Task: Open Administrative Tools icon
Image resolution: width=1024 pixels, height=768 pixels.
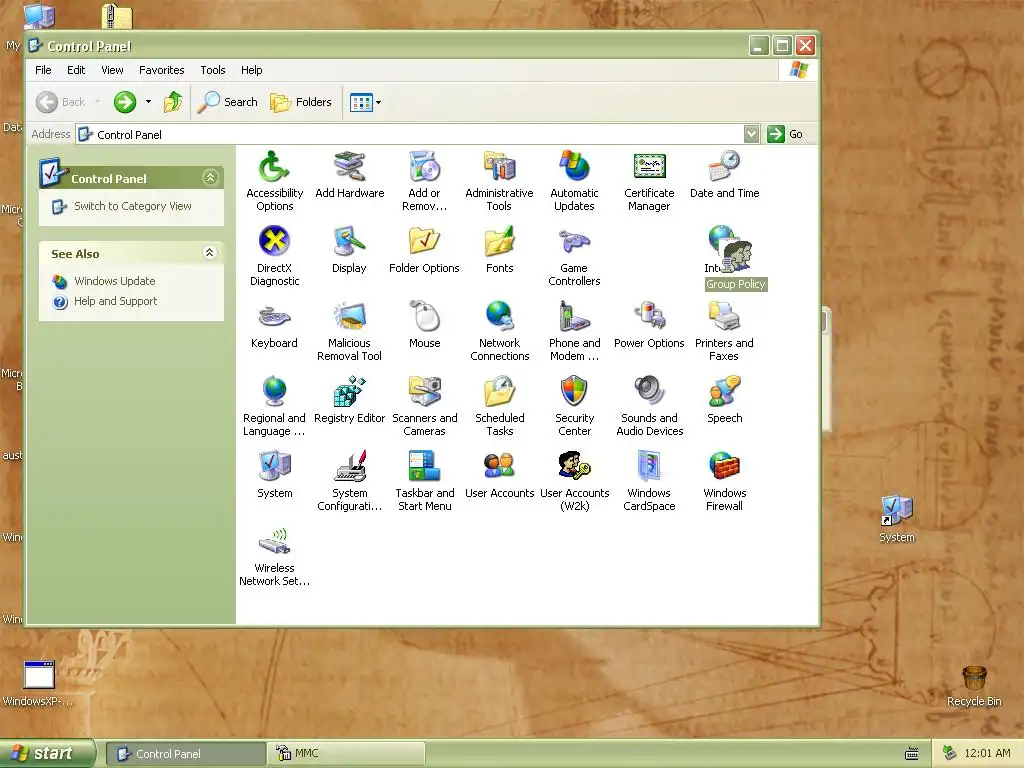Action: pos(500,167)
